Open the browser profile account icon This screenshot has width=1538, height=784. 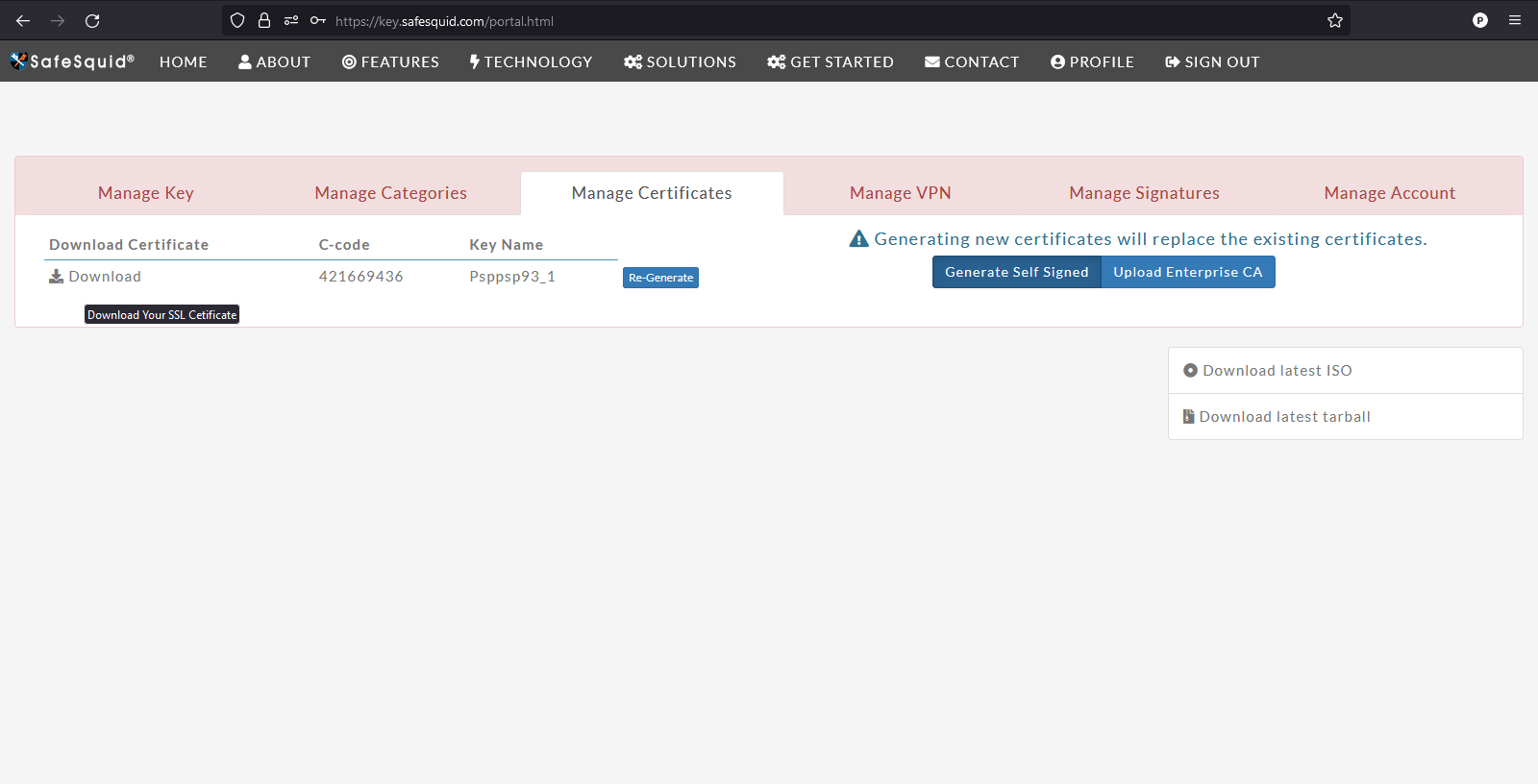[x=1480, y=20]
